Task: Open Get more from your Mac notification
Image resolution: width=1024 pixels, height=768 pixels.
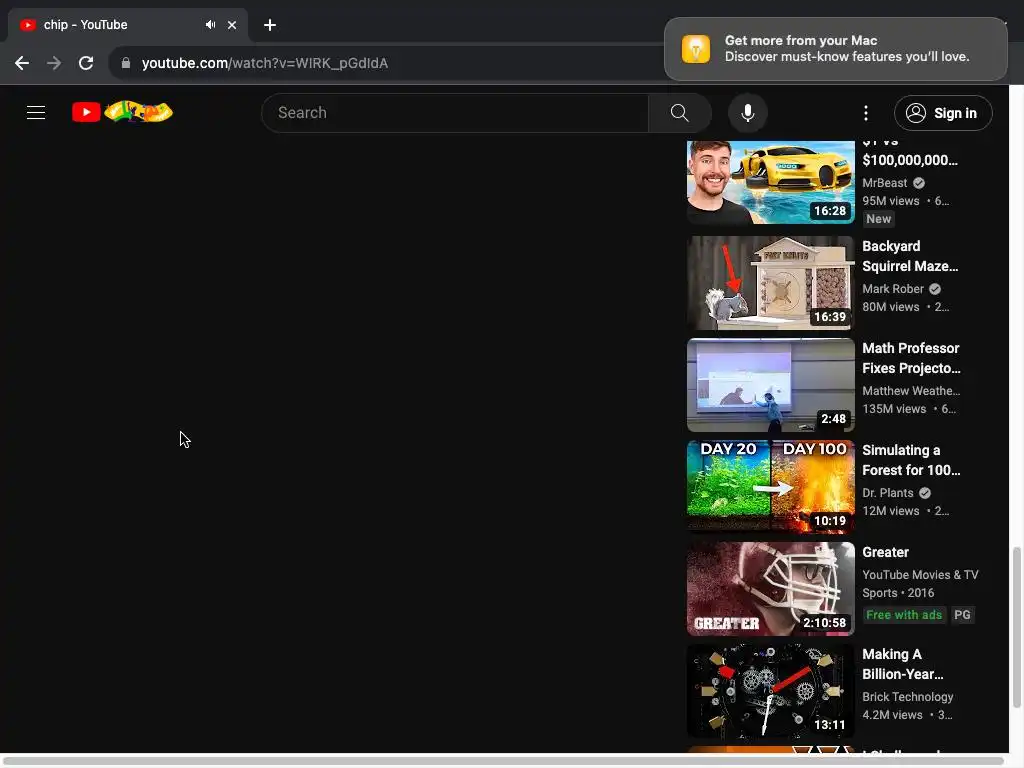Action: click(835, 49)
